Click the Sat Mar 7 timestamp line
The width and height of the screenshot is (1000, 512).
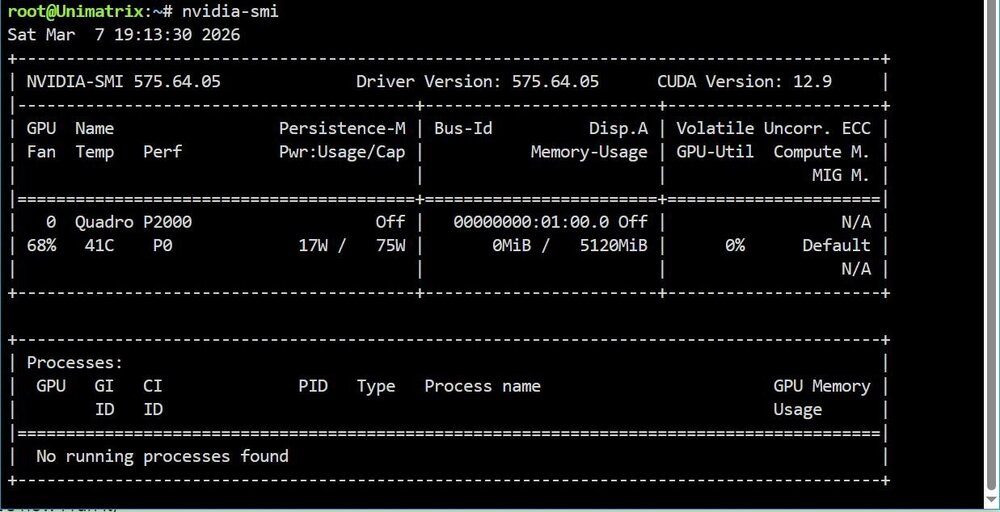point(124,34)
